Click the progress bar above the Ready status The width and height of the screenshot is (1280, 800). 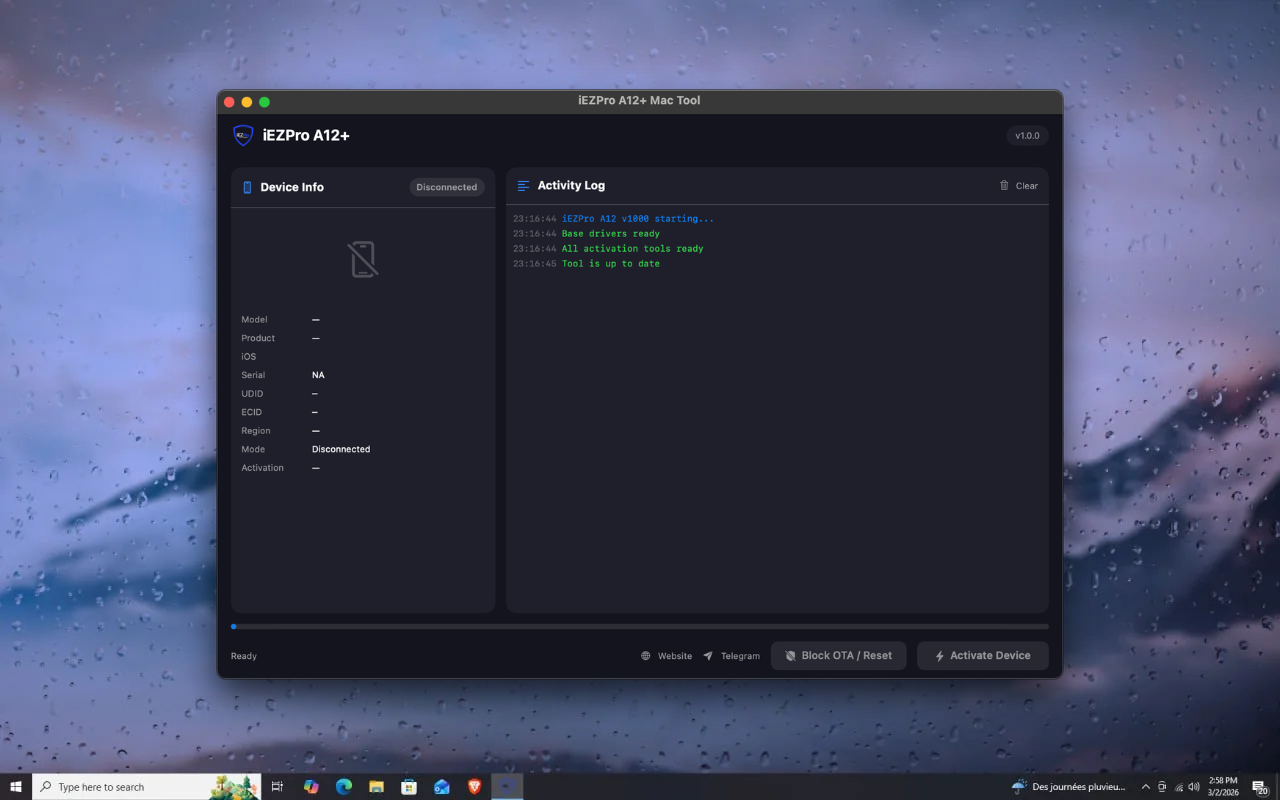(x=640, y=627)
